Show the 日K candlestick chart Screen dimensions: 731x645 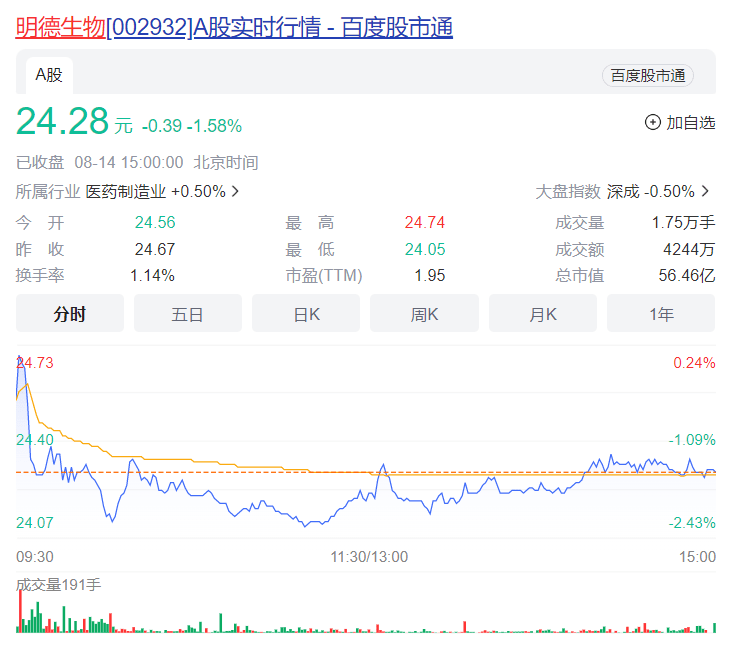pyautogui.click(x=306, y=314)
